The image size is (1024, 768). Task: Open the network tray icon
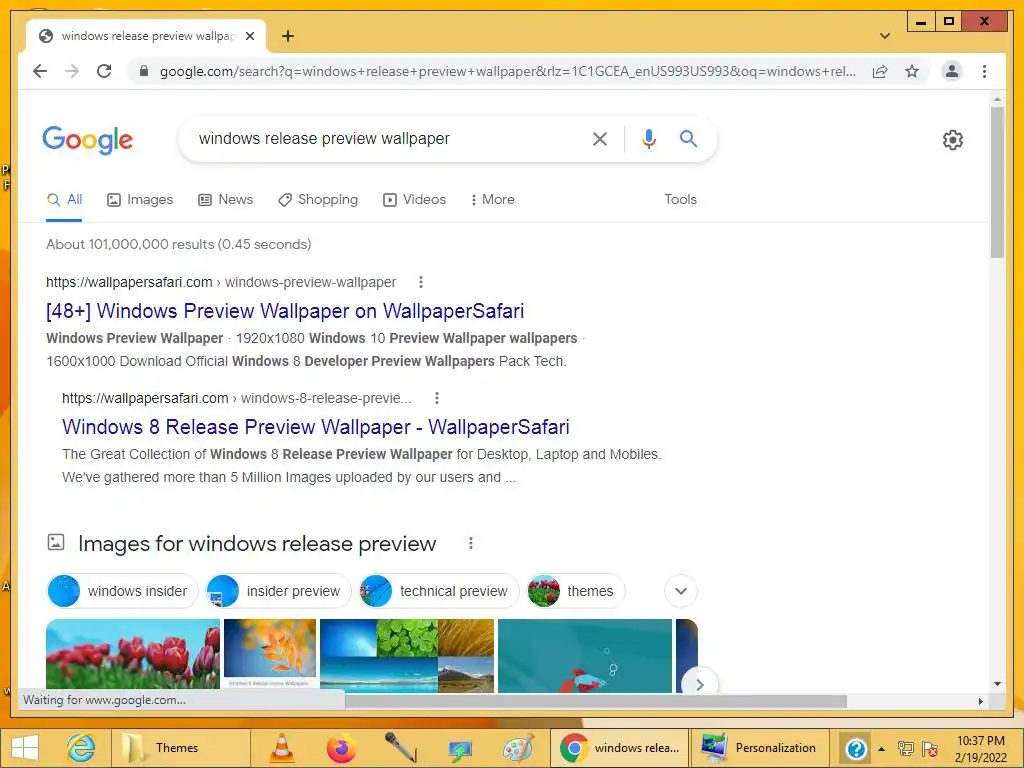[x=905, y=748]
